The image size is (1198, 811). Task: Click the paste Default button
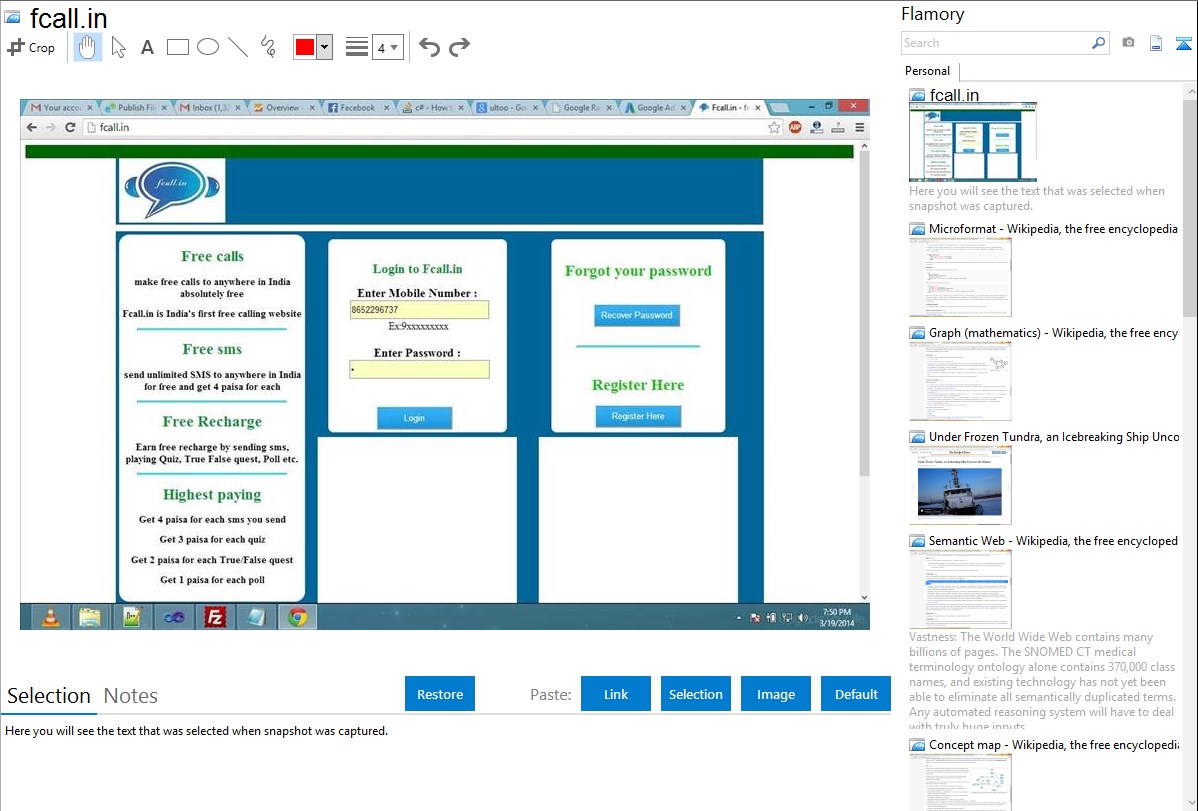click(856, 694)
